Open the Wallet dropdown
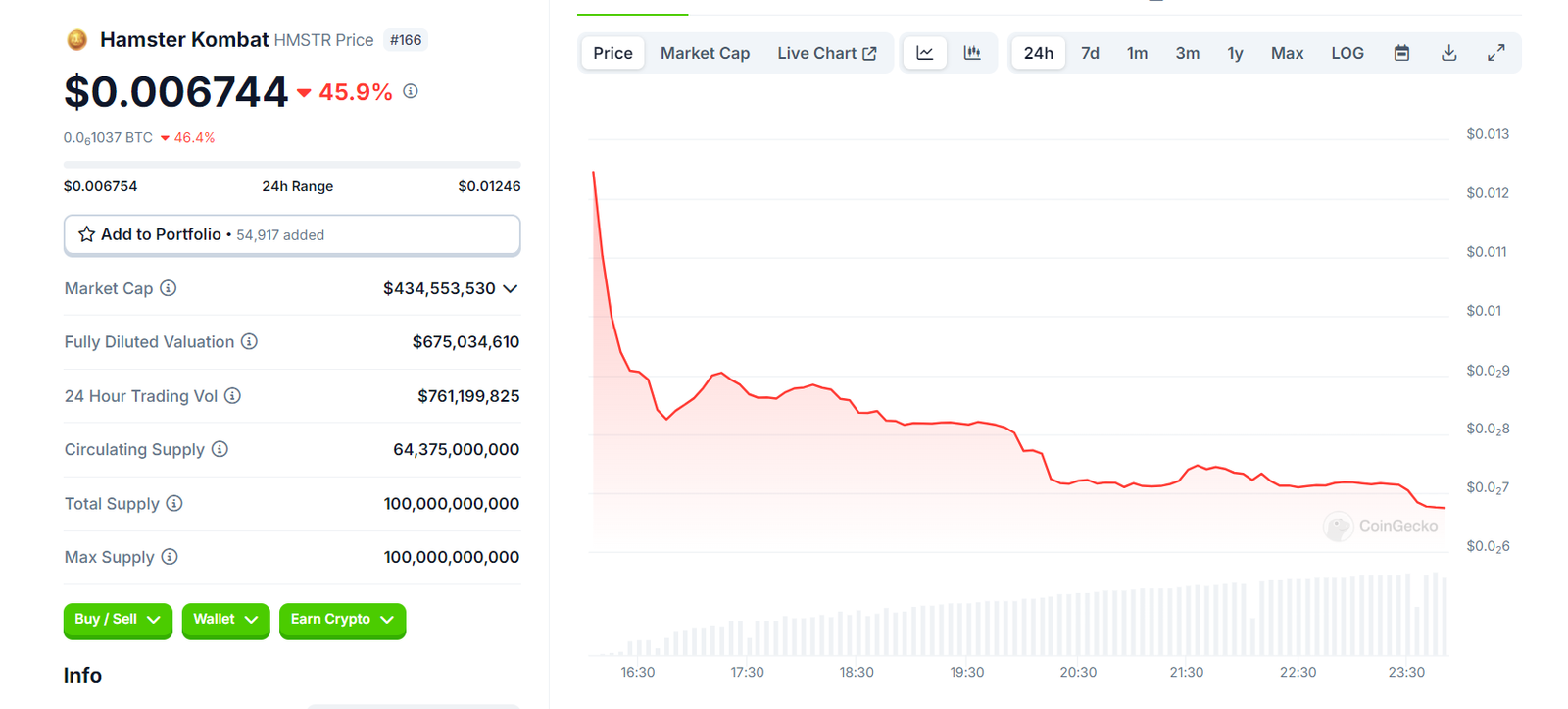 click(225, 620)
